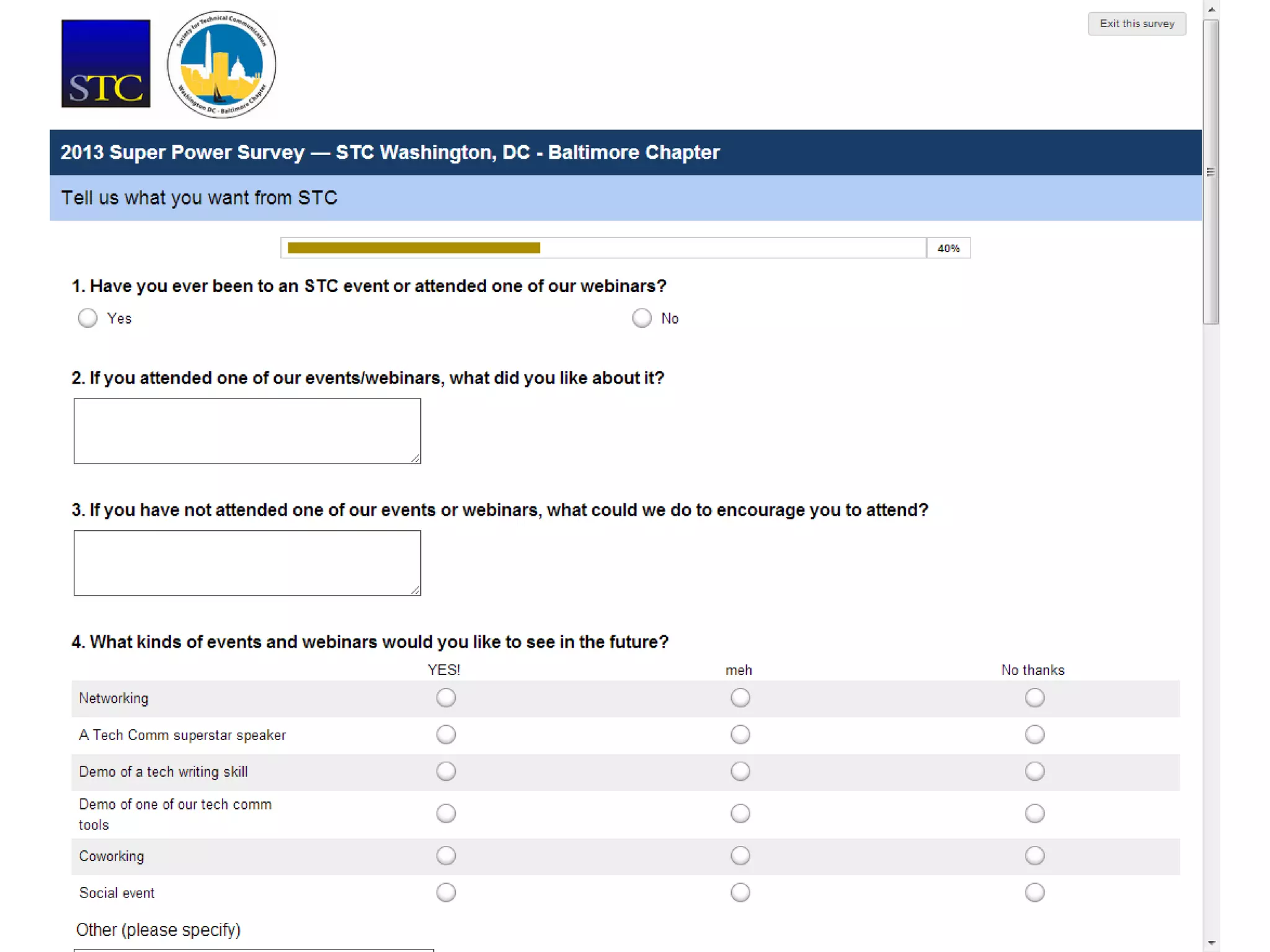1270x952 pixels.
Task: Click the text box for question 3
Action: point(247,563)
